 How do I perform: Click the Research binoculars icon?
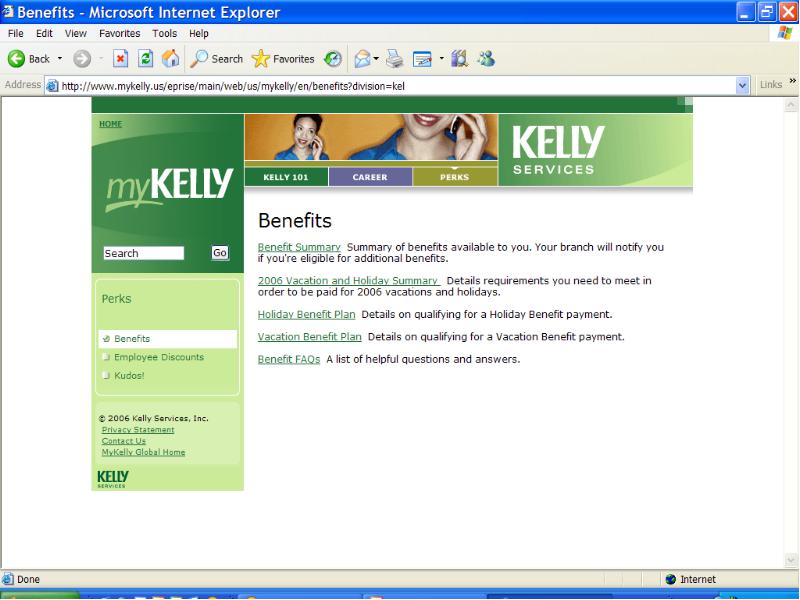[x=459, y=59]
